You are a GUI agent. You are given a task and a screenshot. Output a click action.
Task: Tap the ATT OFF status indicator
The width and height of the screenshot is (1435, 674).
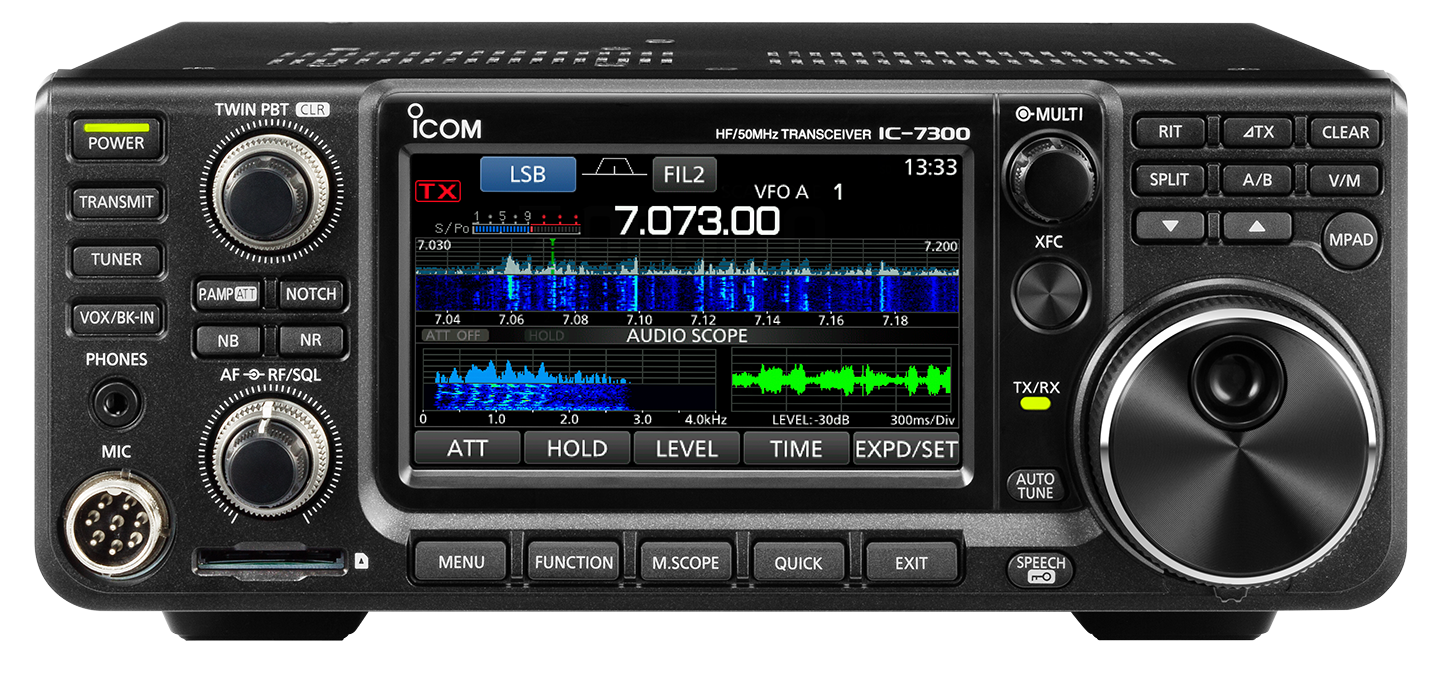(x=455, y=336)
